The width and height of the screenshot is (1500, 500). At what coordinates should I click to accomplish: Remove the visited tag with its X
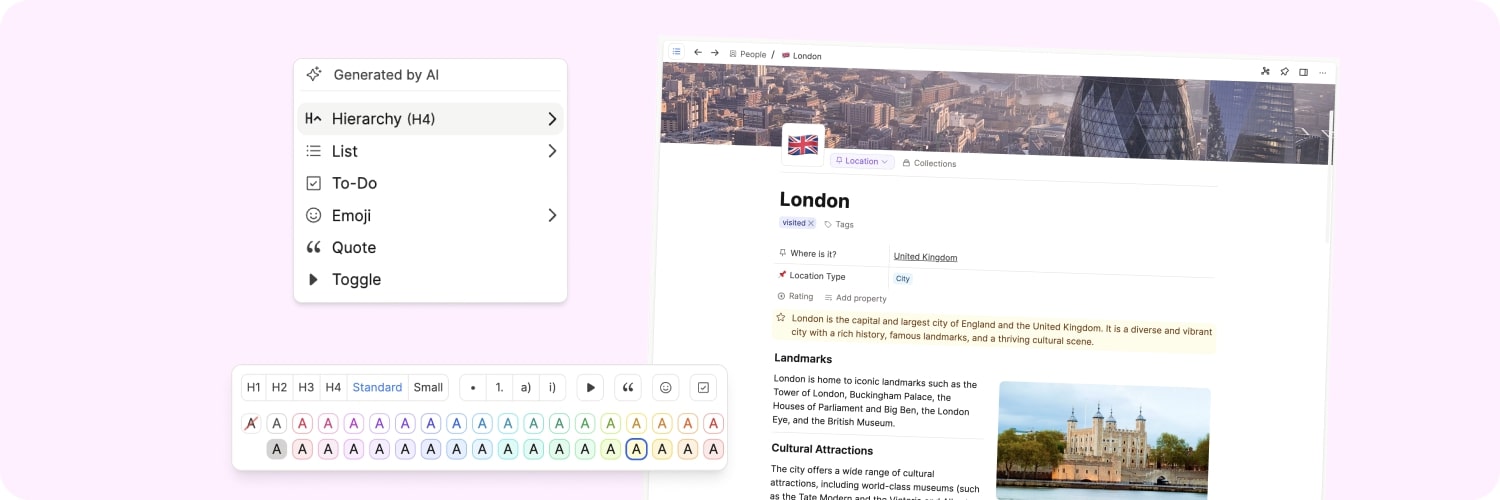pyautogui.click(x=811, y=223)
